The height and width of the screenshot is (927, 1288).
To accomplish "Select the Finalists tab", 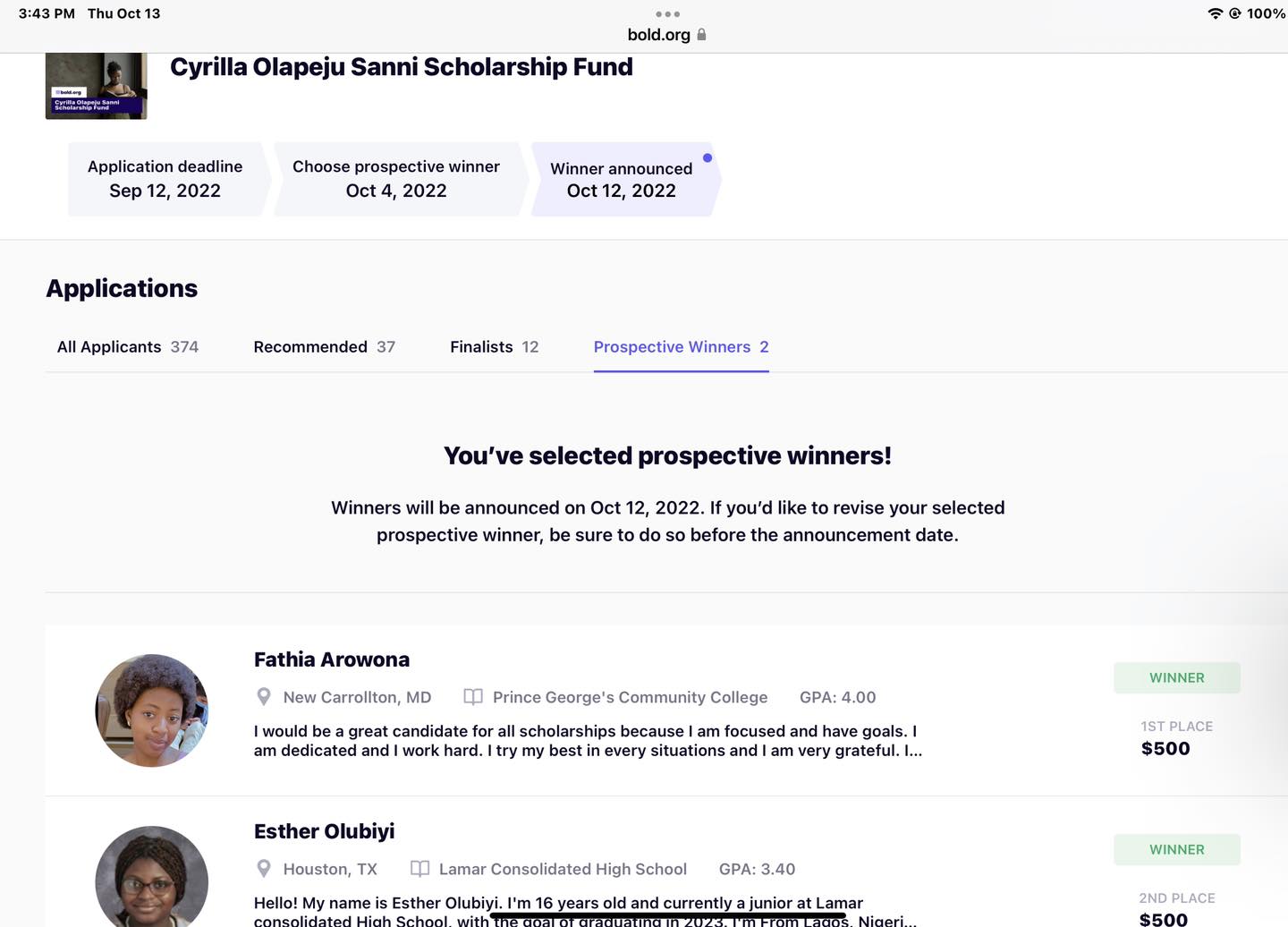I will click(494, 347).
